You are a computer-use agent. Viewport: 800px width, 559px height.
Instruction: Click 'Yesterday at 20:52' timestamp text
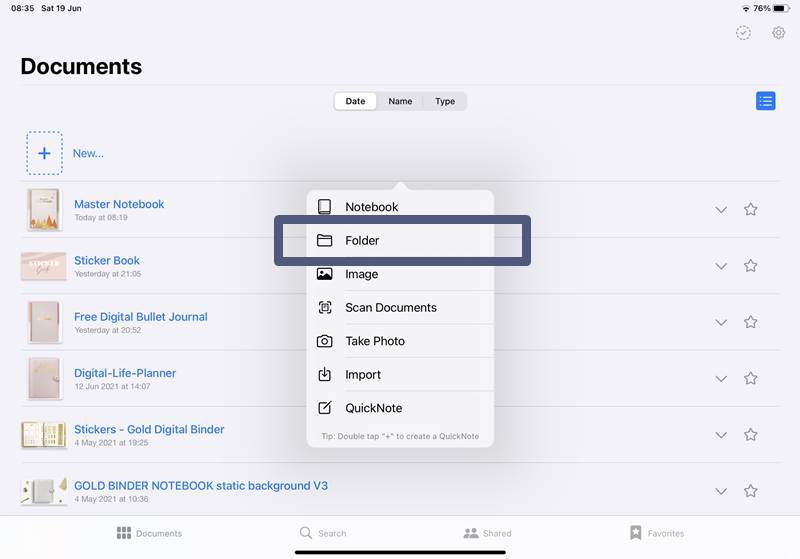point(108,330)
